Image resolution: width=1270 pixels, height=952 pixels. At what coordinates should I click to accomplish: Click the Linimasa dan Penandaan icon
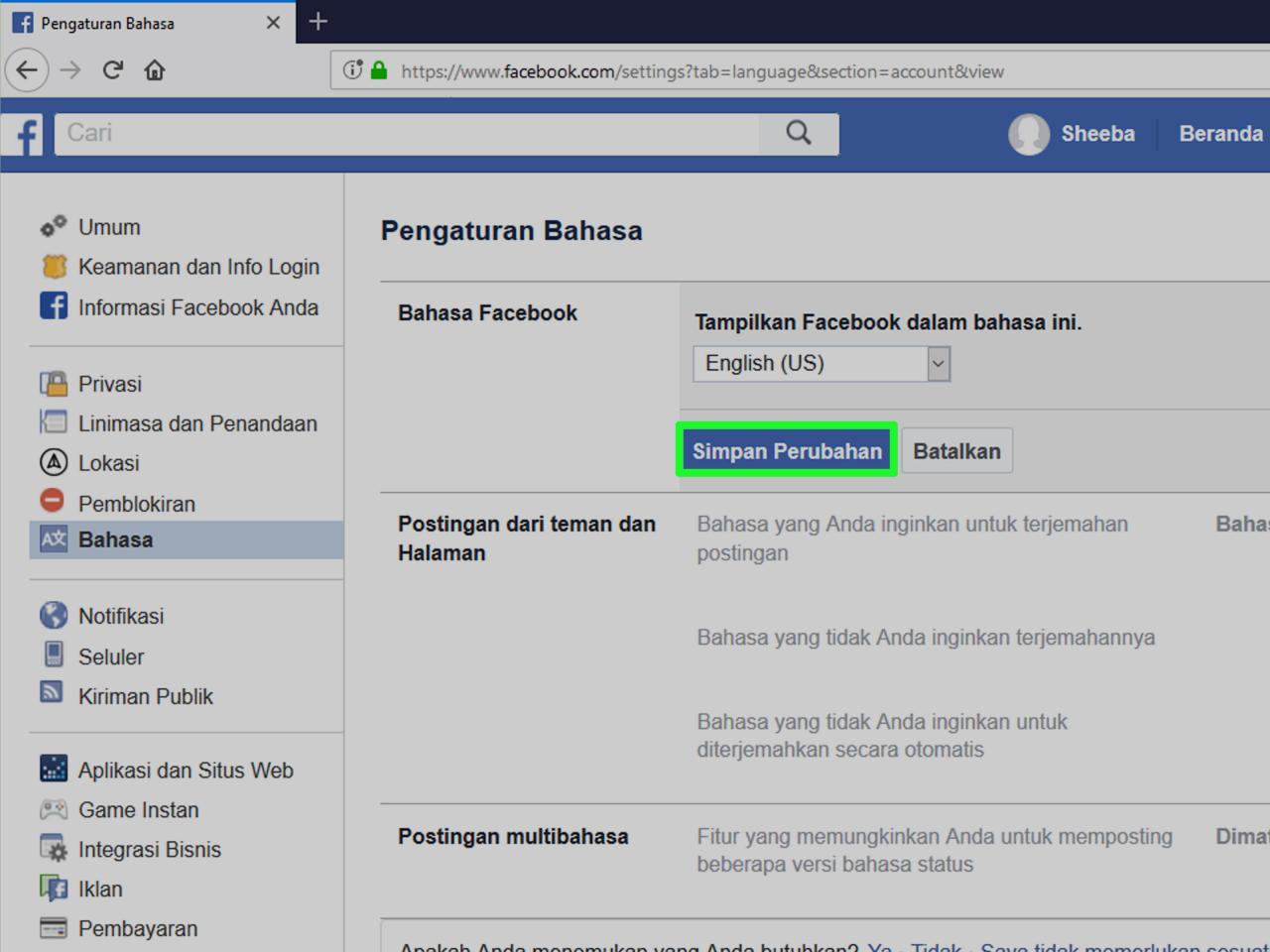click(54, 422)
